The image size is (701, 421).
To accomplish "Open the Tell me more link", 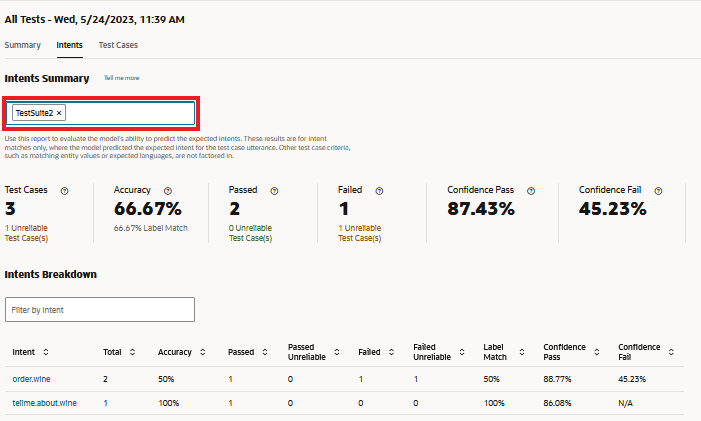I will [122, 78].
